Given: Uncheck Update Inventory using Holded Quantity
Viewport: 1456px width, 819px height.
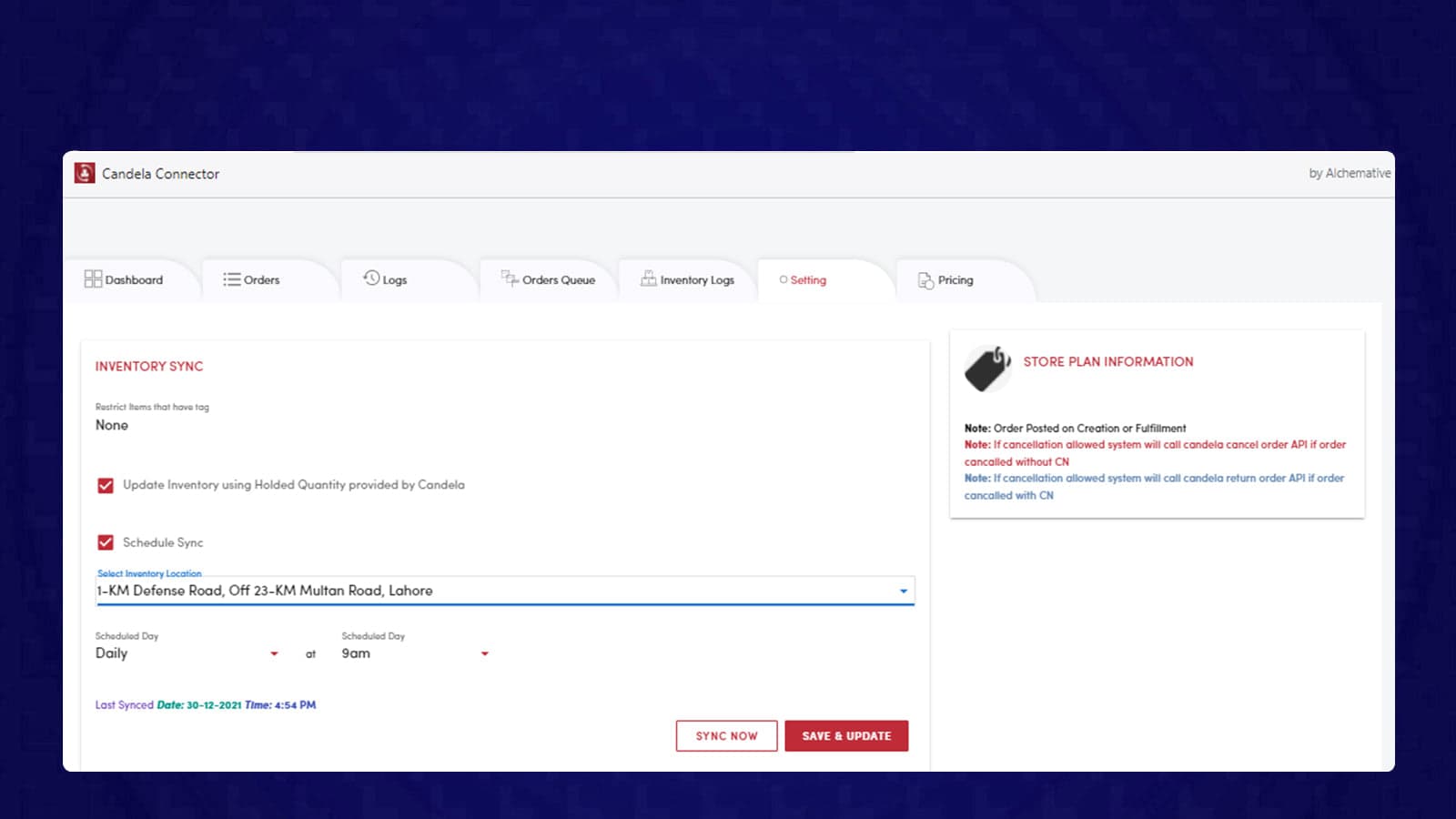Looking at the screenshot, I should tap(105, 485).
